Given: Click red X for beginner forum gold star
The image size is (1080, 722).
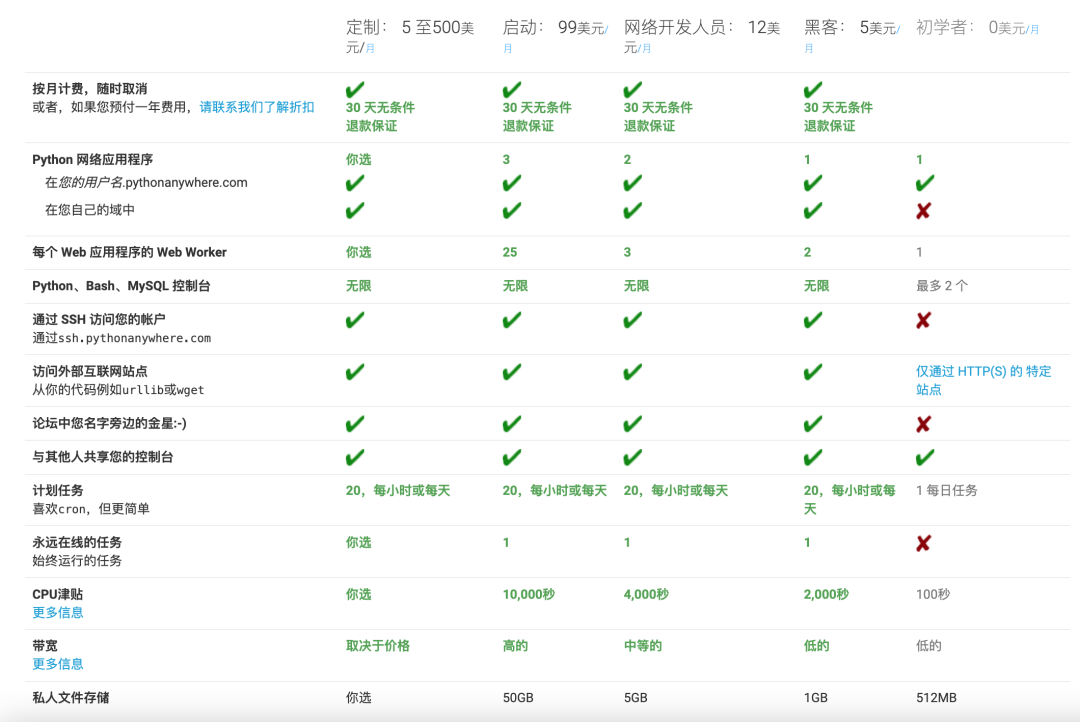Looking at the screenshot, I should pos(924,424).
